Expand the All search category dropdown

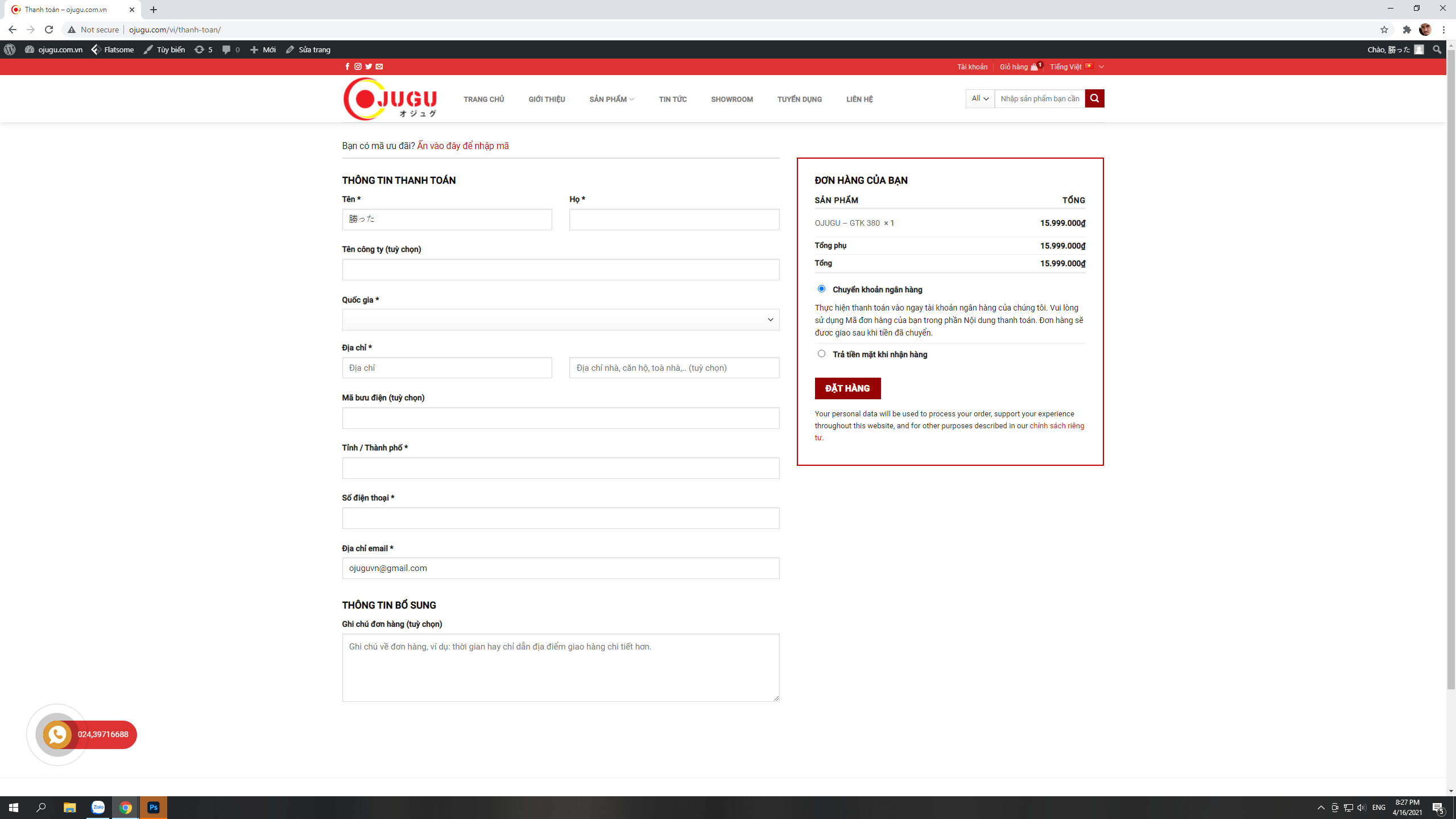(x=979, y=98)
